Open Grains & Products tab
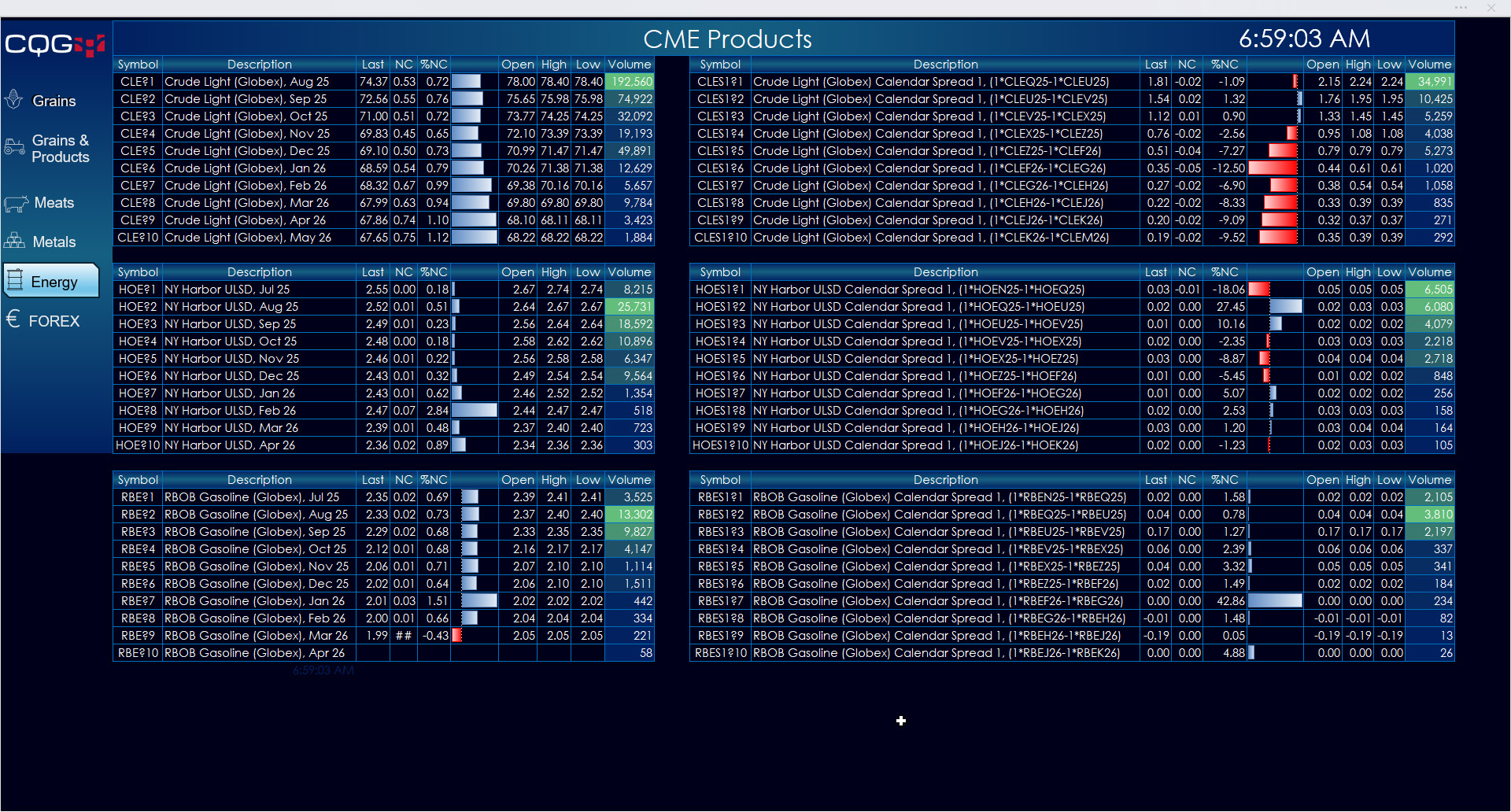Screen dimensions: 1511x812 coord(61,148)
